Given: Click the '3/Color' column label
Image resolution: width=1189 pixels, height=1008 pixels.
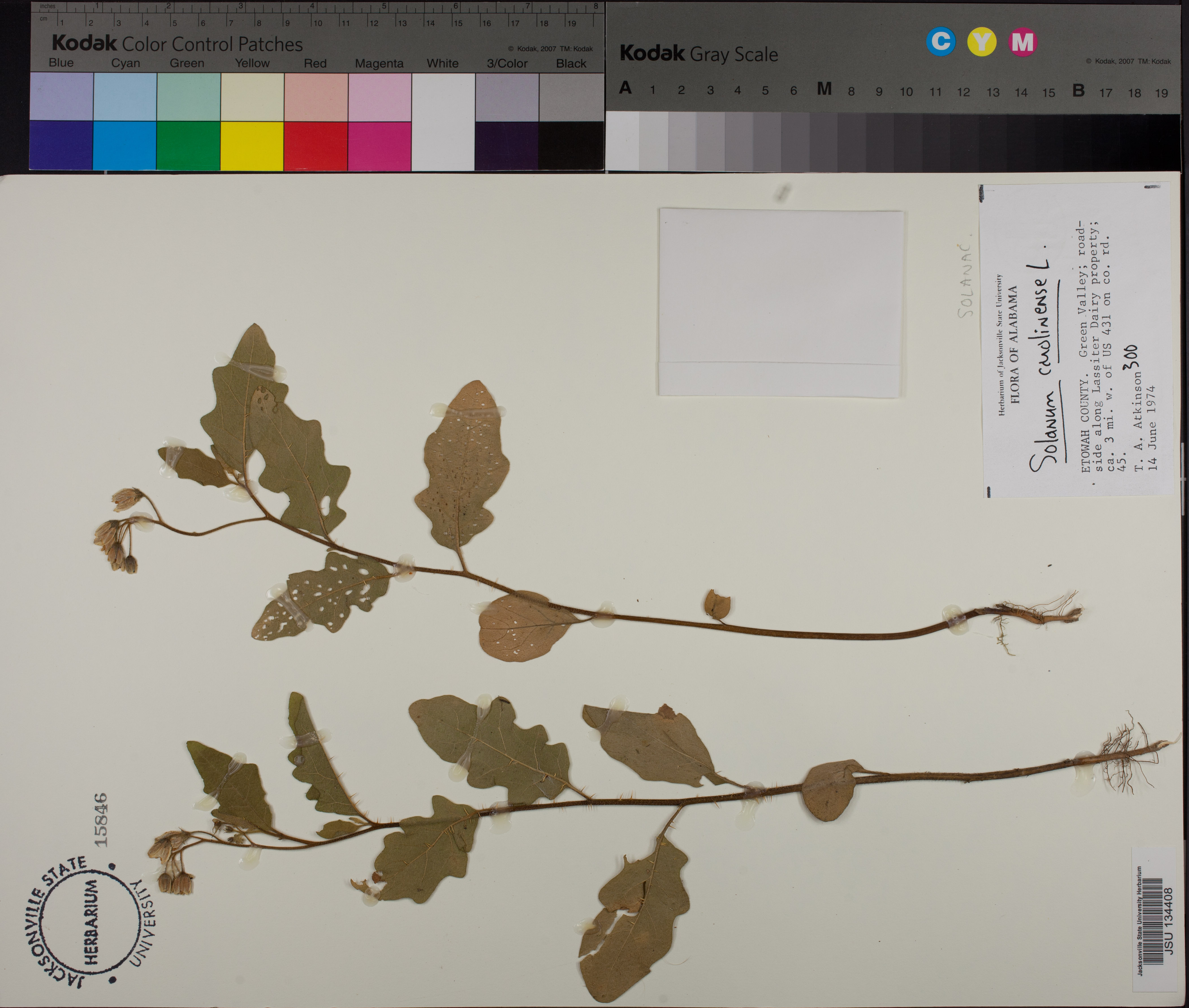Looking at the screenshot, I should tap(507, 63).
